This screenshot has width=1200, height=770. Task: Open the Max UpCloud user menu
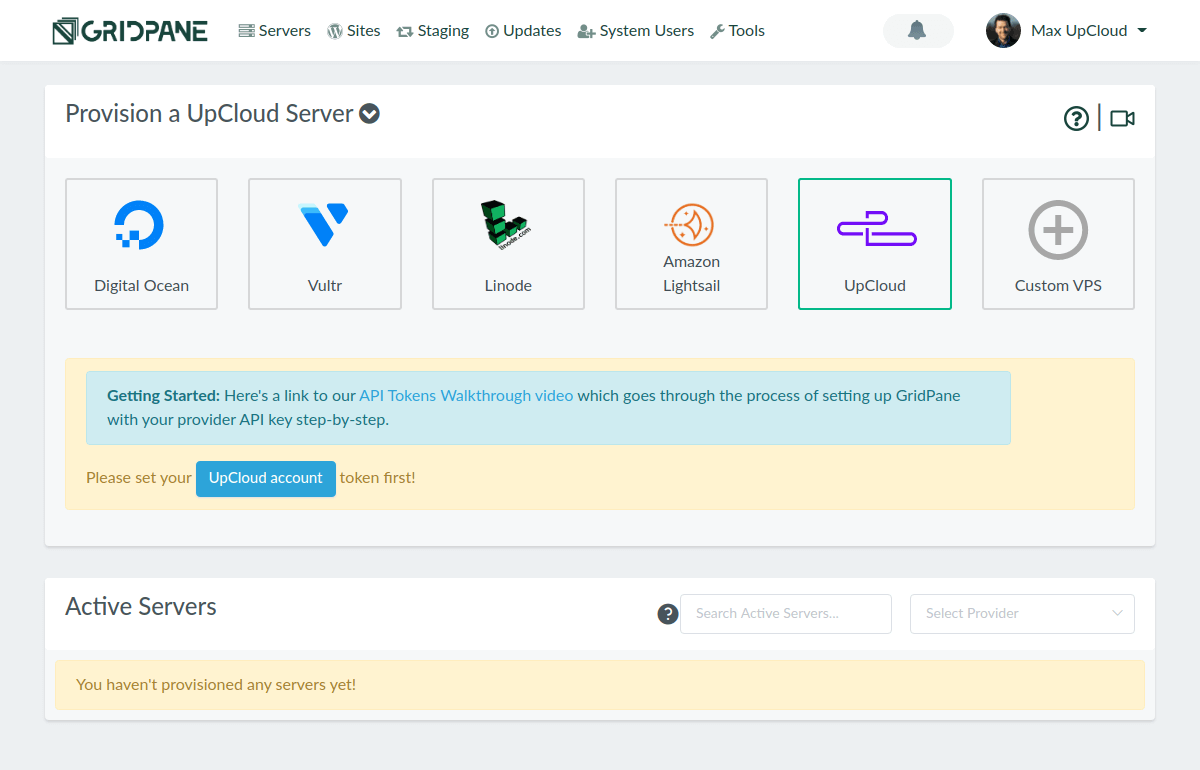click(x=1067, y=31)
